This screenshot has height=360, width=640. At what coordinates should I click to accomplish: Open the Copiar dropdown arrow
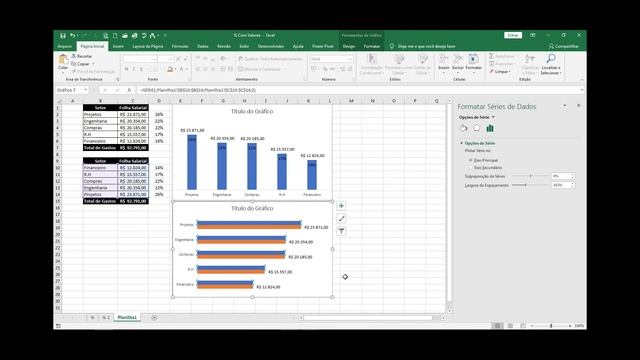point(93,64)
